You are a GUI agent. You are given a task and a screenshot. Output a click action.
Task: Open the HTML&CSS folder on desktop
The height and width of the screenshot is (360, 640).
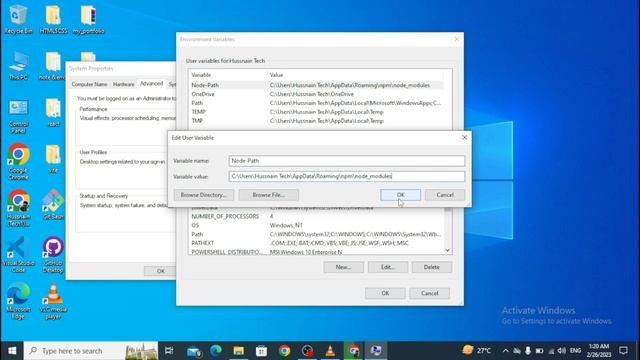click(x=53, y=19)
